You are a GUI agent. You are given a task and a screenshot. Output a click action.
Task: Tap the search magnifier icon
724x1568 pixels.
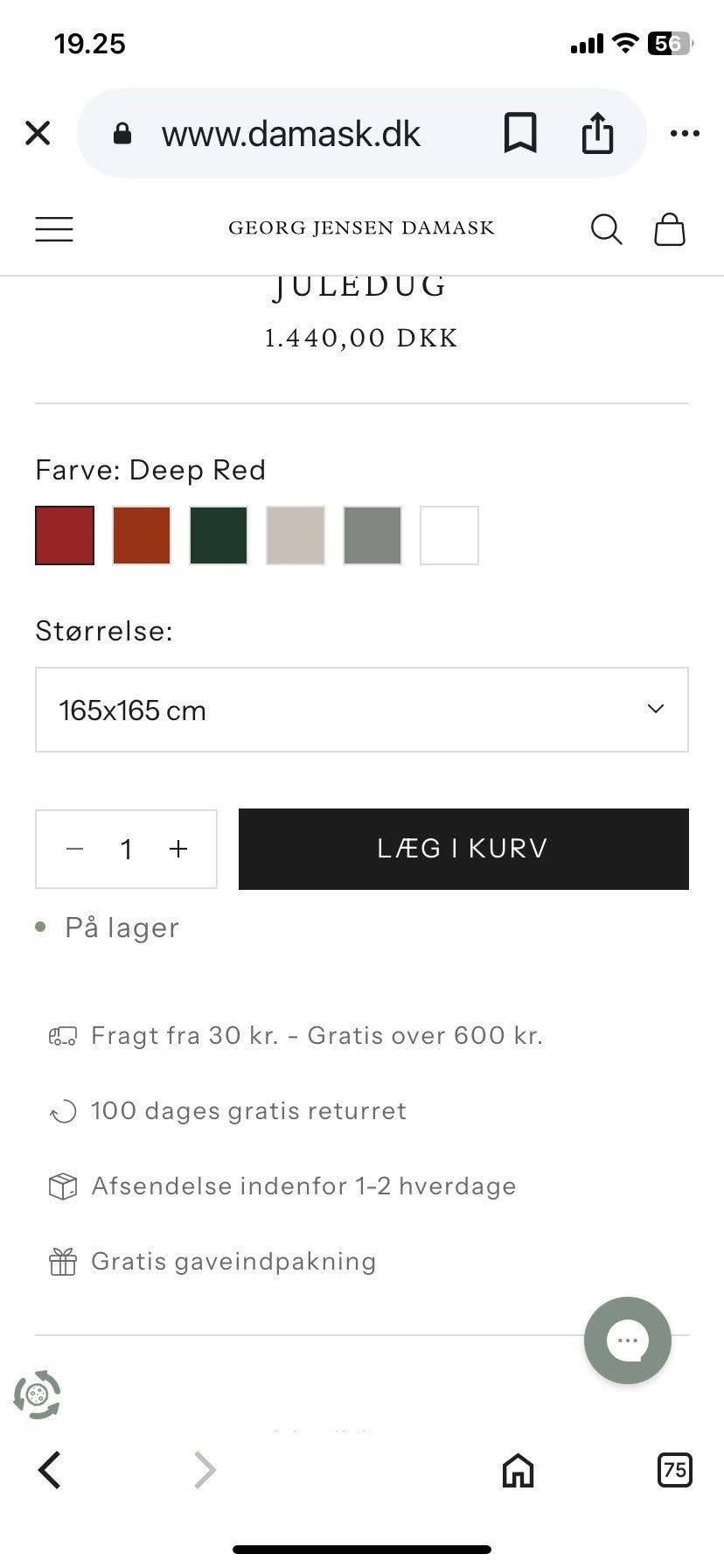(x=606, y=229)
